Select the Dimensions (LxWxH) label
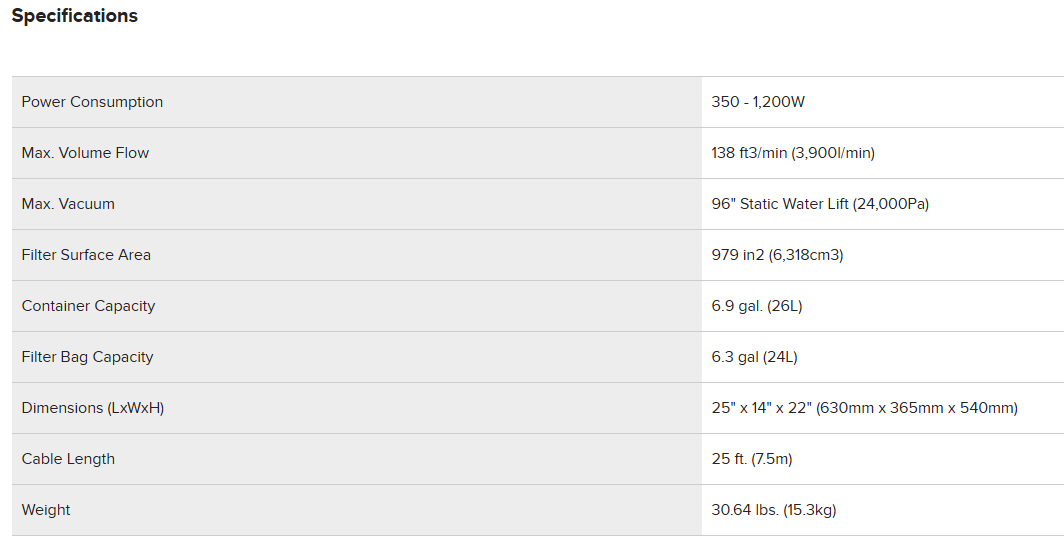The height and width of the screenshot is (540, 1064). click(x=93, y=408)
